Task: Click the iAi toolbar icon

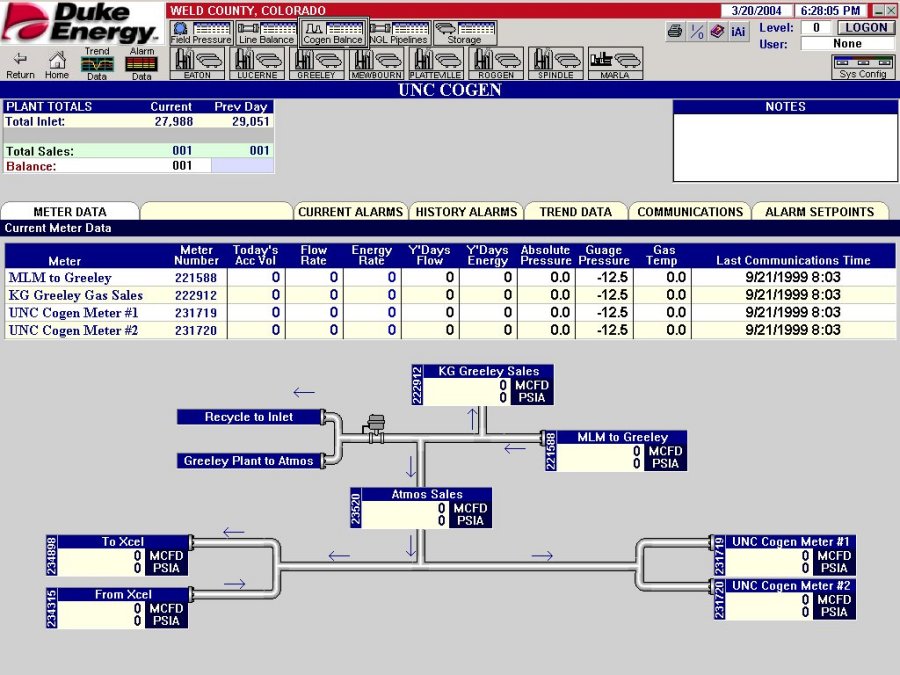Action: coord(738,31)
